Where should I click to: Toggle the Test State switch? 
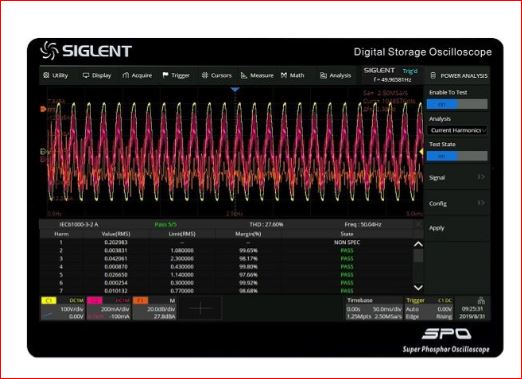click(457, 156)
